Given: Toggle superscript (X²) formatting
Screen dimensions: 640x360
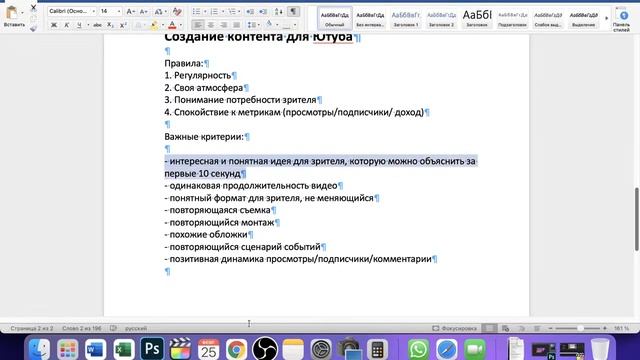Looking at the screenshot, I should point(123,25).
